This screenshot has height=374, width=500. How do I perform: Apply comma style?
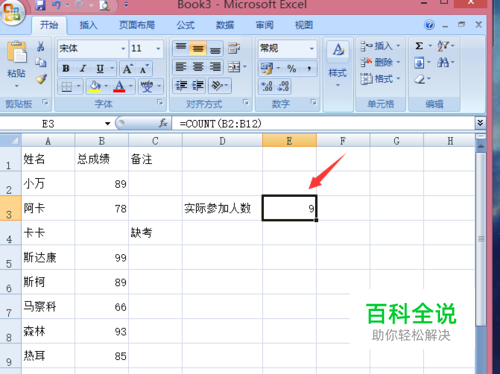coord(309,69)
